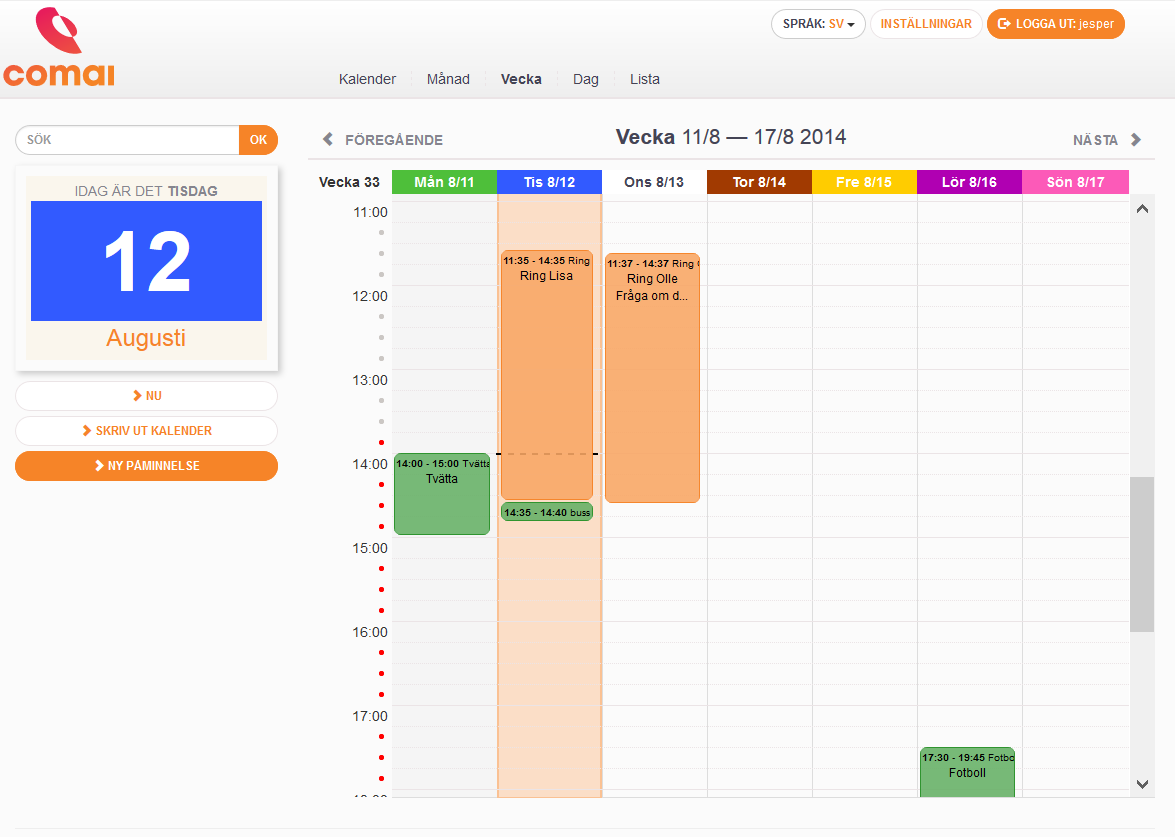Go to next week with right chevron
This screenshot has width=1175, height=837.
(x=1136, y=139)
